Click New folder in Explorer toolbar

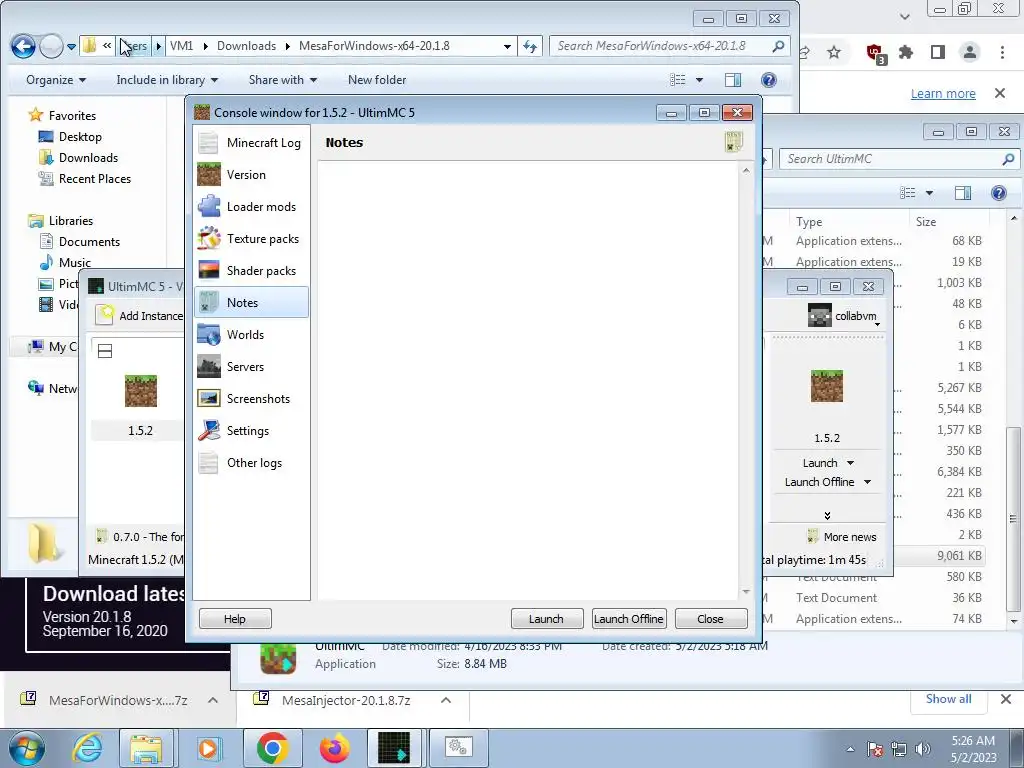click(x=377, y=80)
